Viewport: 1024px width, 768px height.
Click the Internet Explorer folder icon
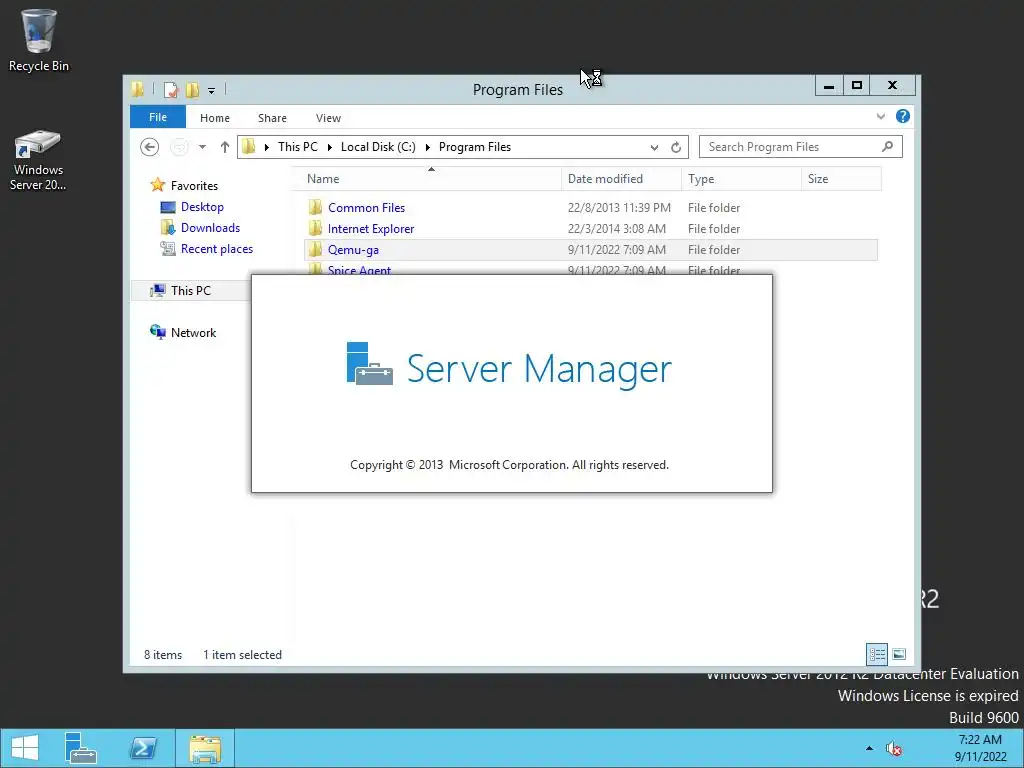[315, 229]
